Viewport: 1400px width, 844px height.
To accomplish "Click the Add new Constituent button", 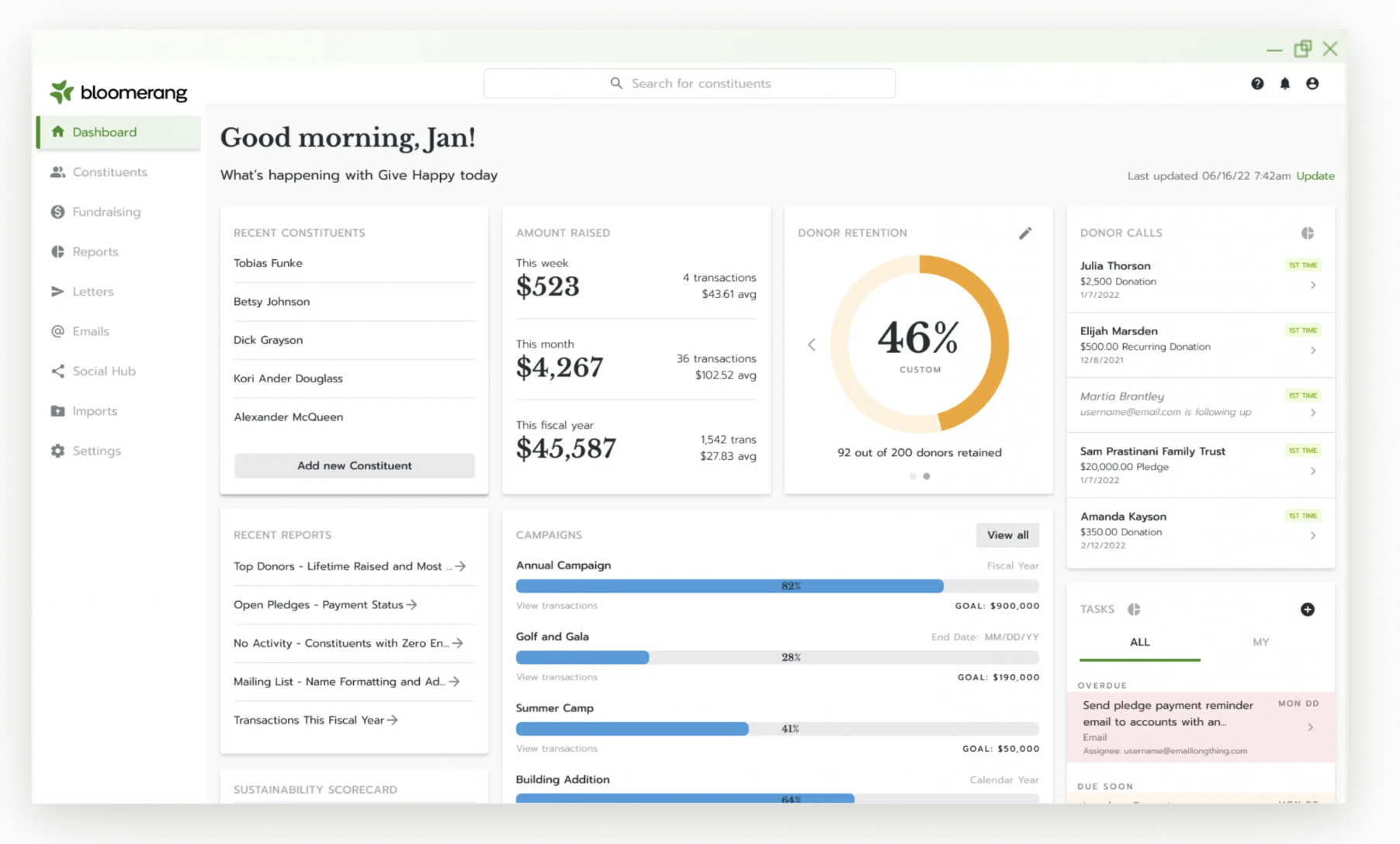I will point(354,465).
